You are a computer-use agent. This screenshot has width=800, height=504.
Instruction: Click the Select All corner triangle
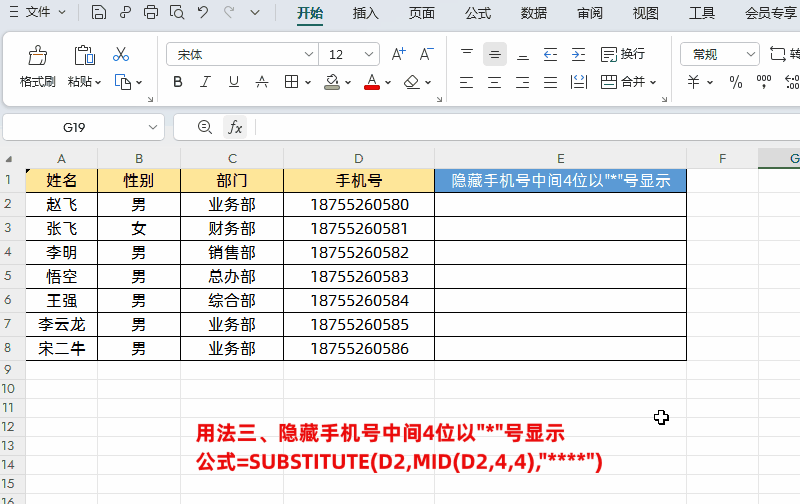pos(9,159)
